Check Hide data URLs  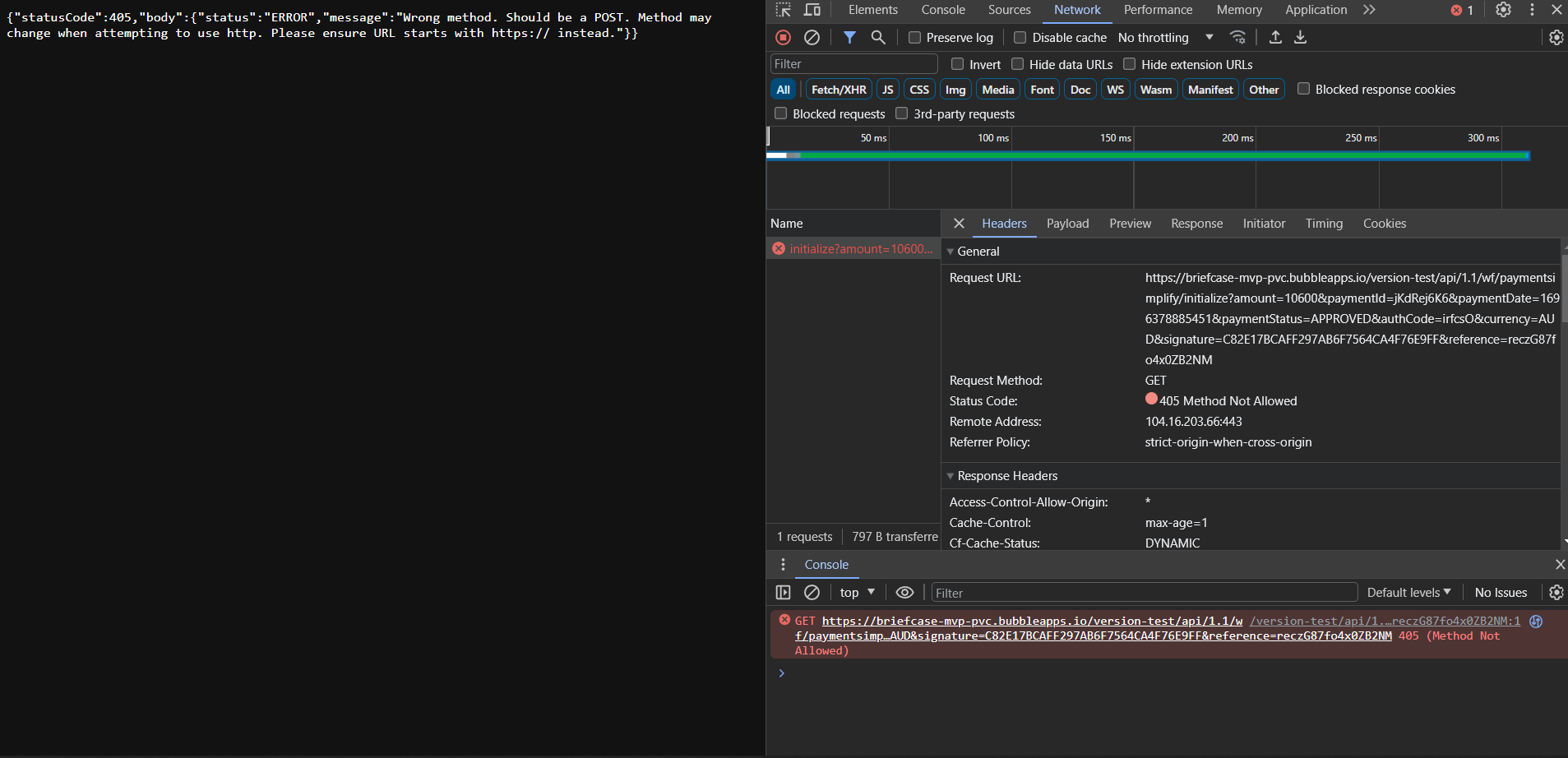point(1017,64)
